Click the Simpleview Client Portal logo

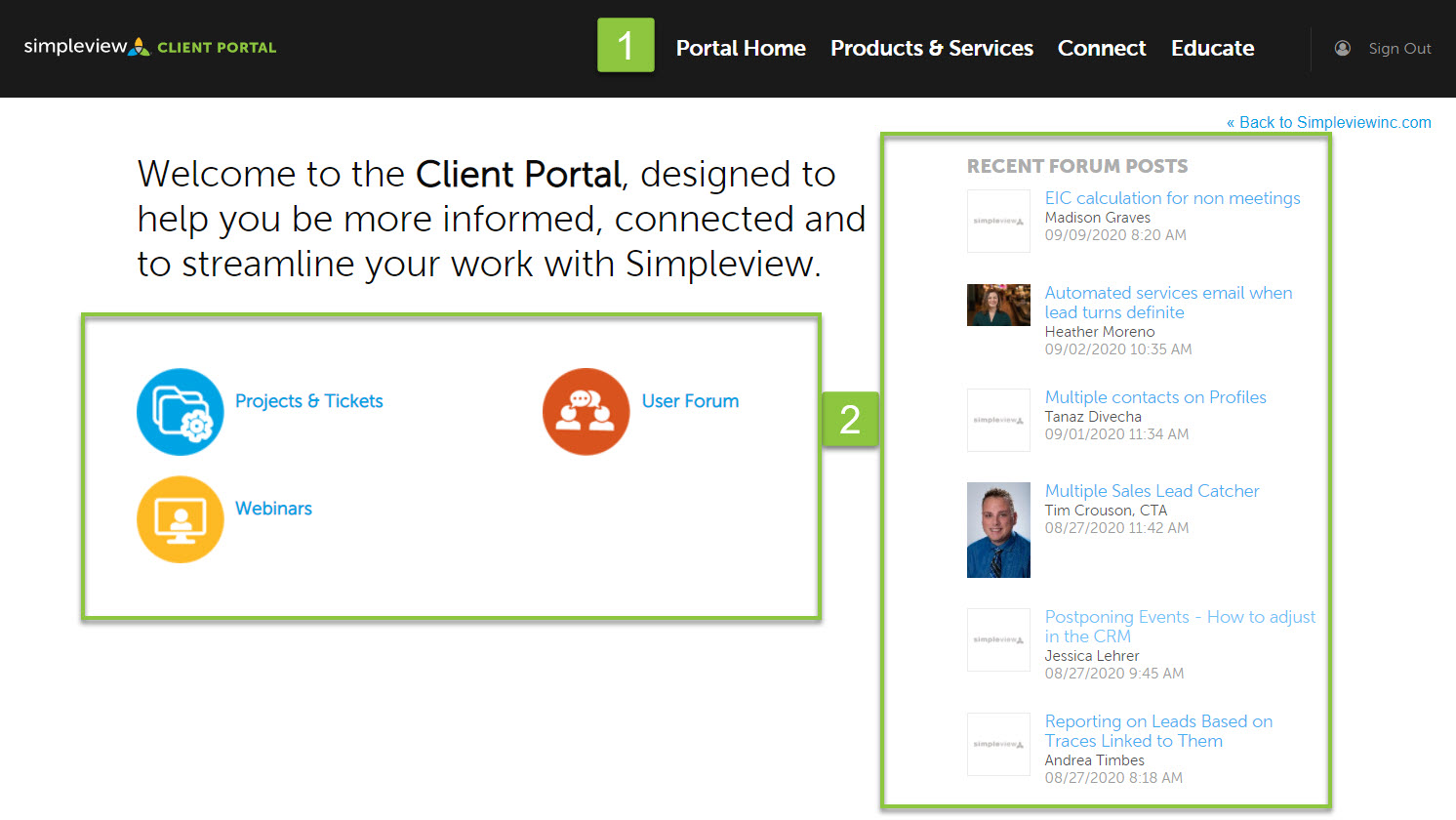[150, 47]
